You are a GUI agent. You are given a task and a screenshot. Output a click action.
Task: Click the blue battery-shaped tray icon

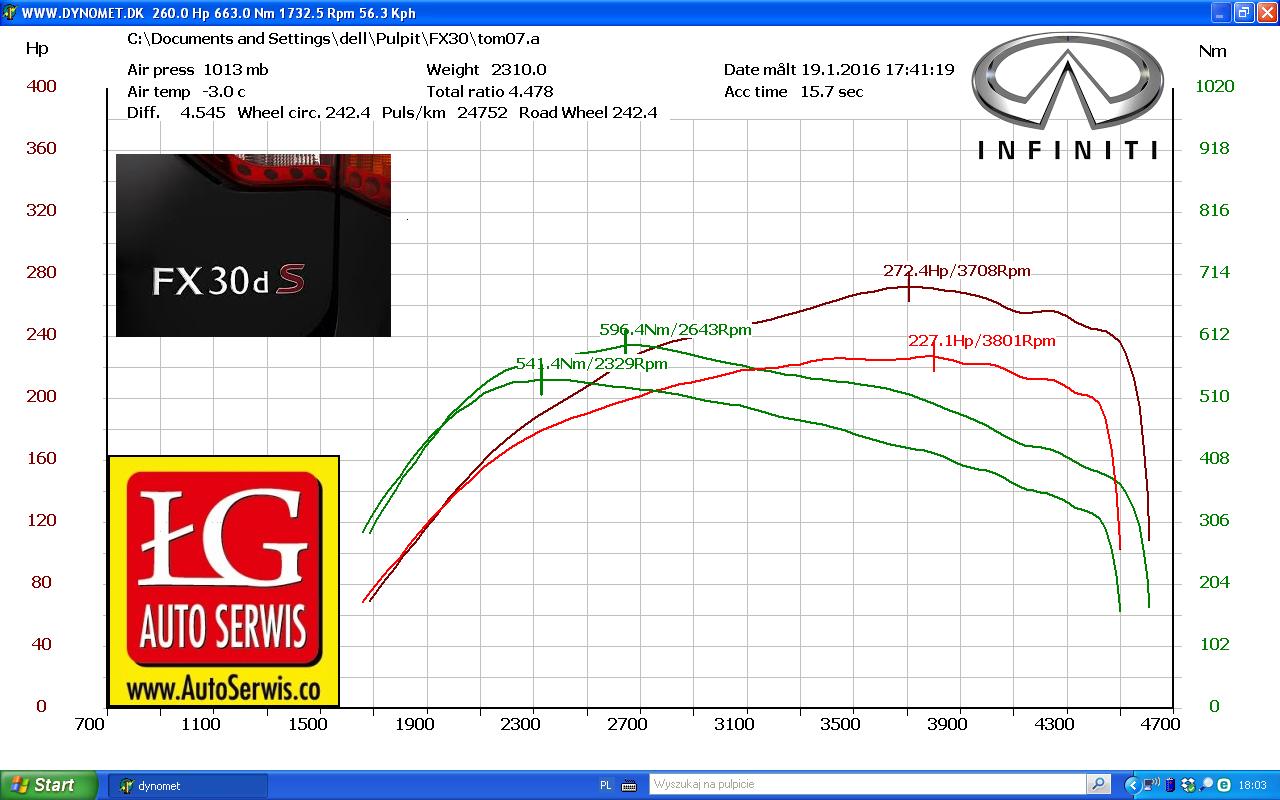1171,785
